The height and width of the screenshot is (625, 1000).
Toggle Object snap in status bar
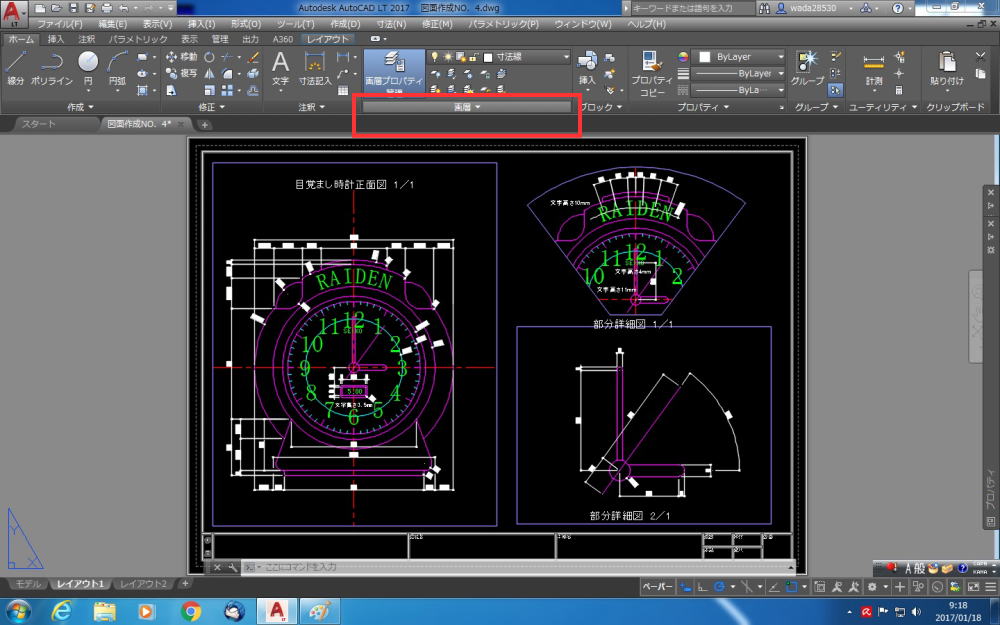tap(791, 587)
